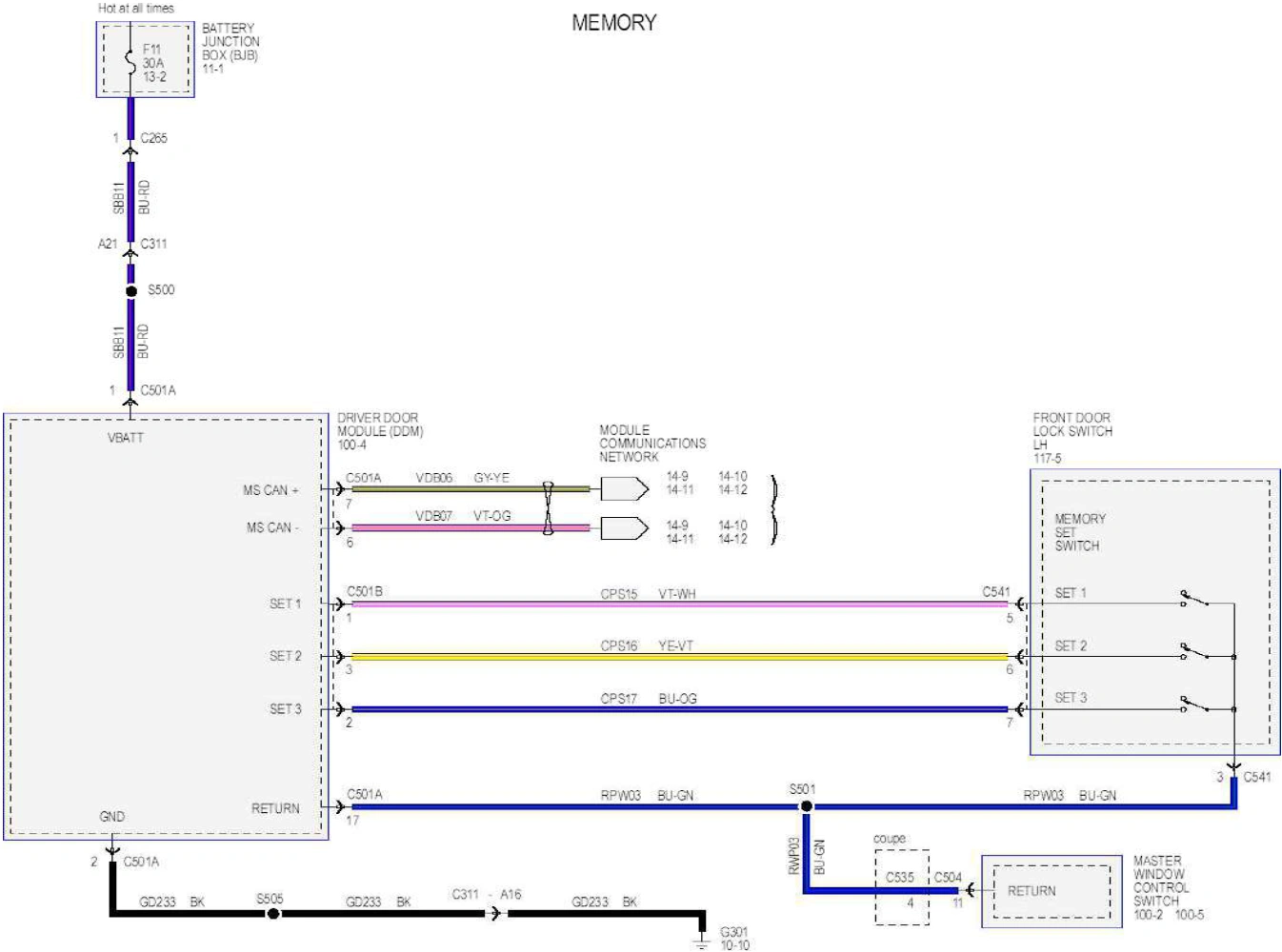The image size is (1282, 952).
Task: Click the SET 2 switch contact symbol
Action: 1194,652
